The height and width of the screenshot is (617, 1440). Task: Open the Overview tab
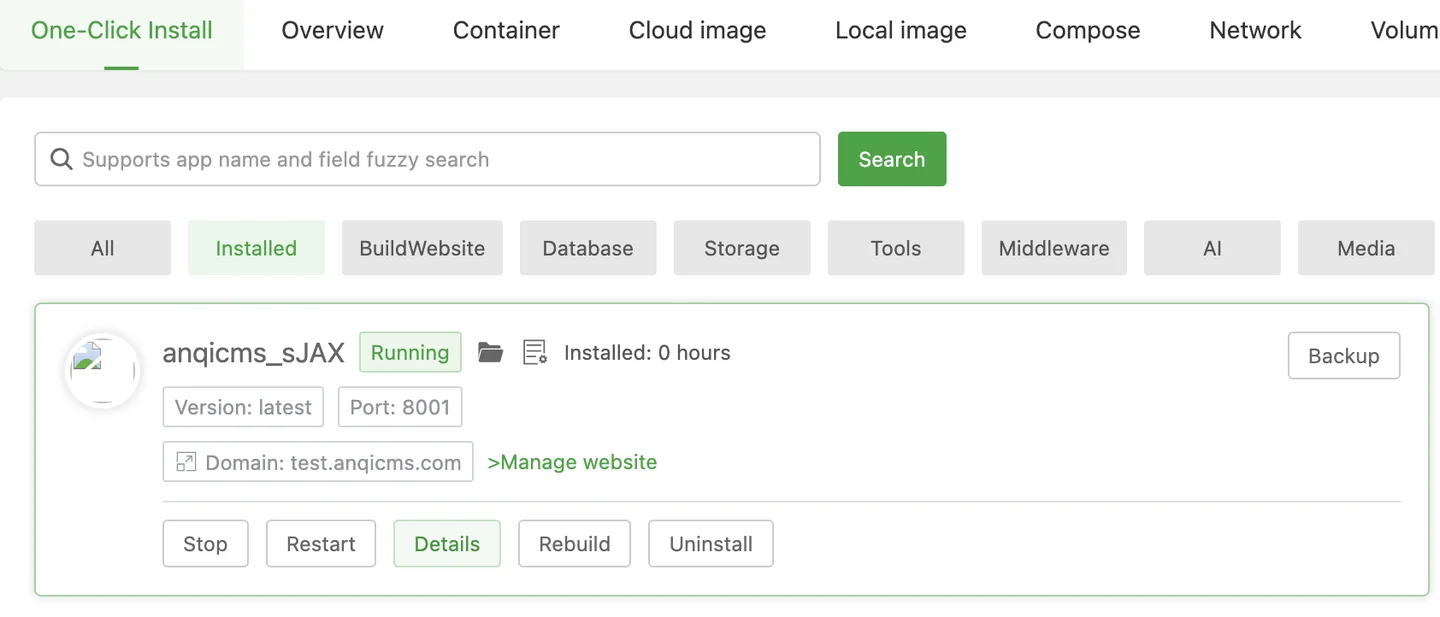[333, 30]
